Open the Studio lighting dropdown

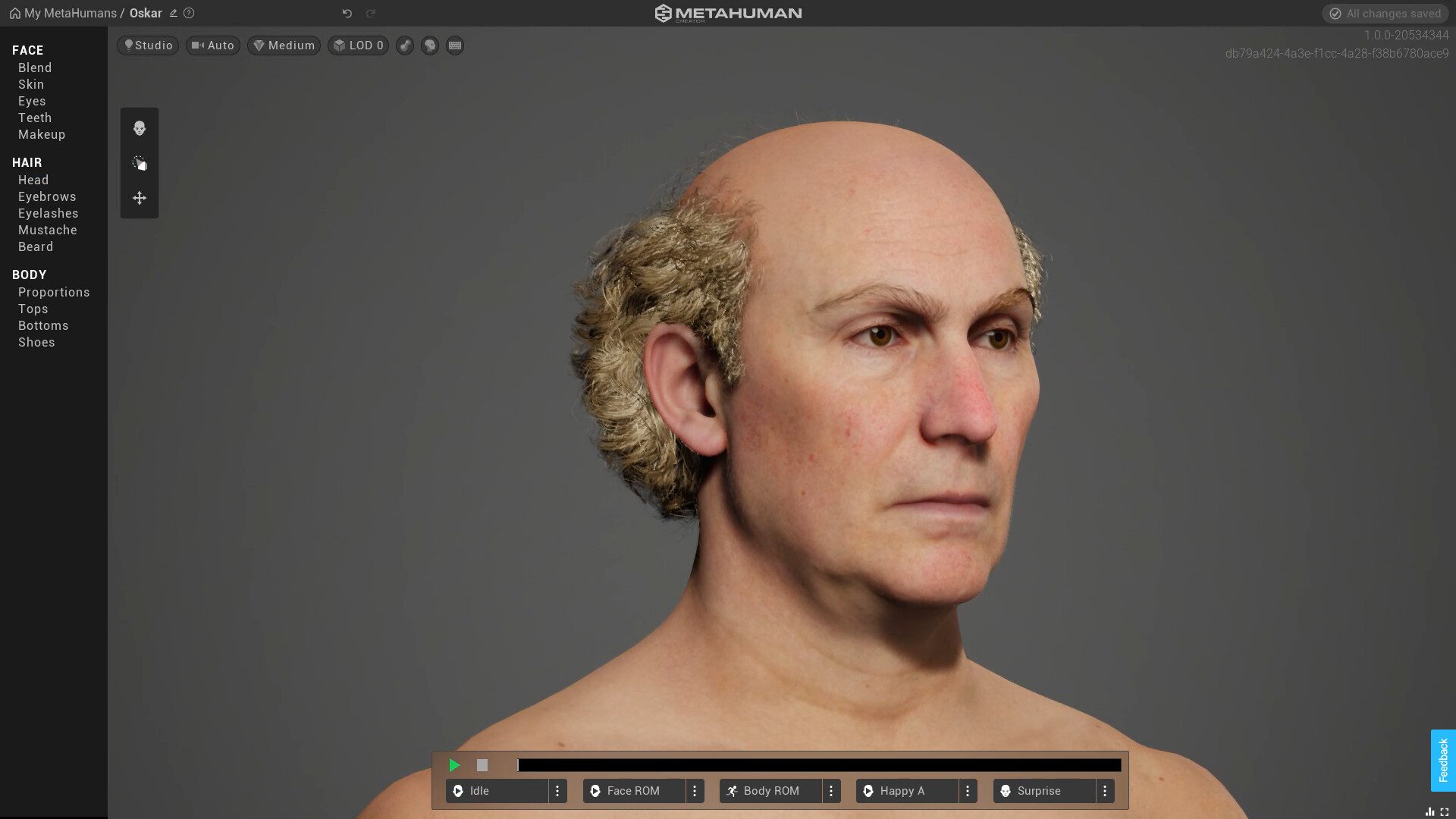pos(148,45)
